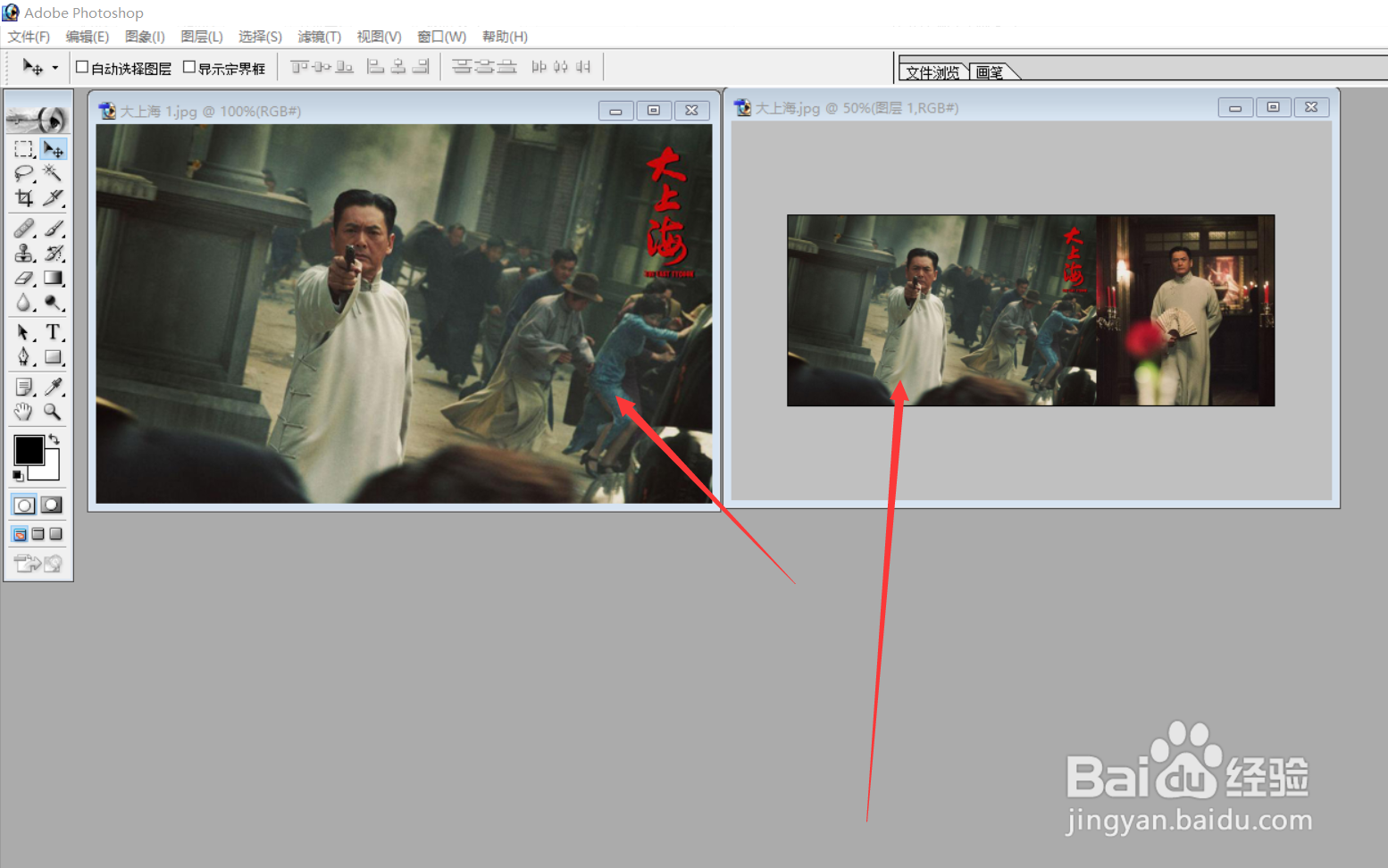The image size is (1388, 868).
Task: Open the 滤镜(T) menu
Action: [x=320, y=37]
